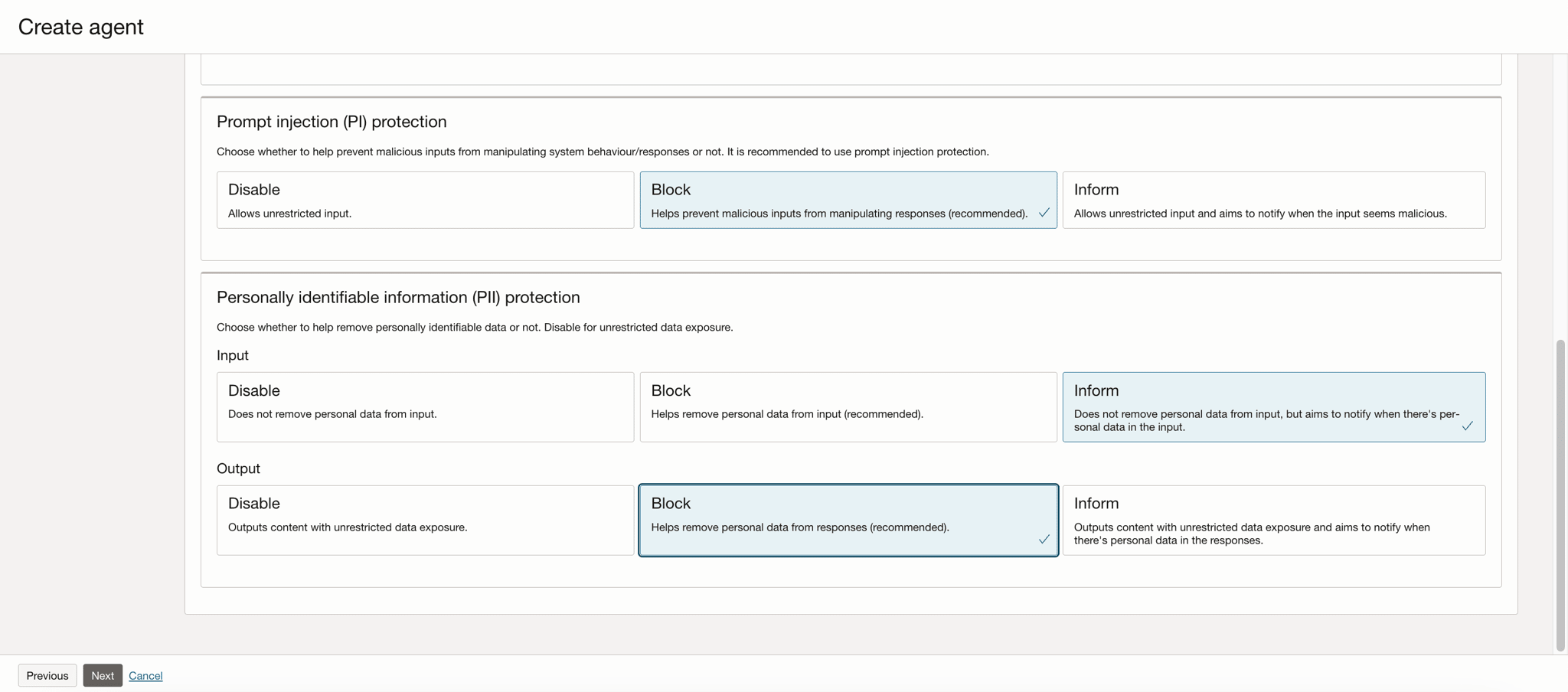Select Inform for prompt injection protection
The image size is (1568, 692).
(x=1273, y=200)
